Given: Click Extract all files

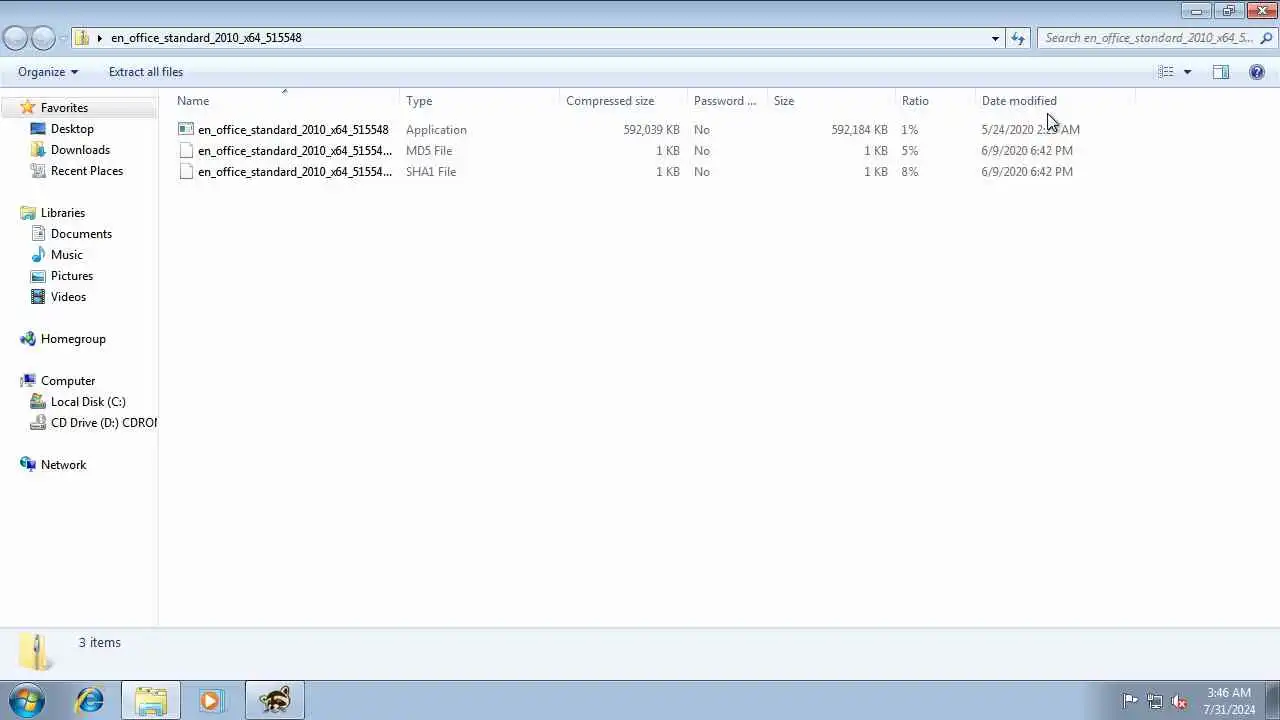Looking at the screenshot, I should (146, 72).
